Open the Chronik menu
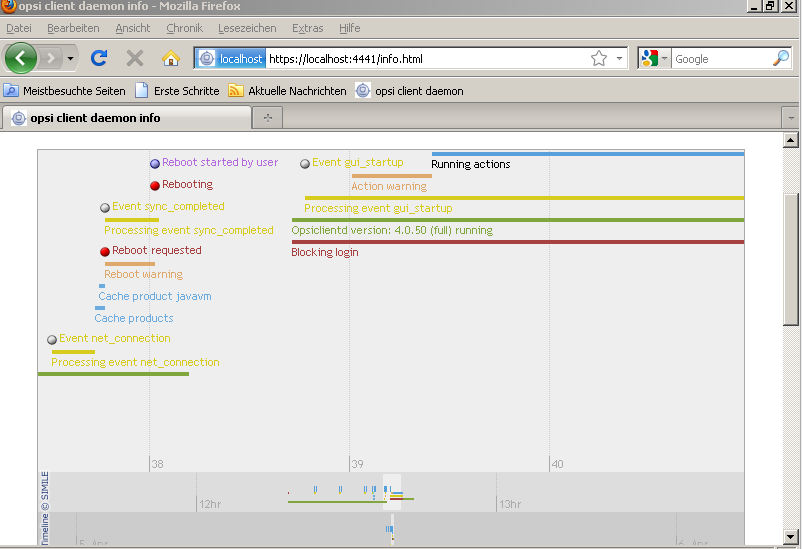 (x=184, y=28)
